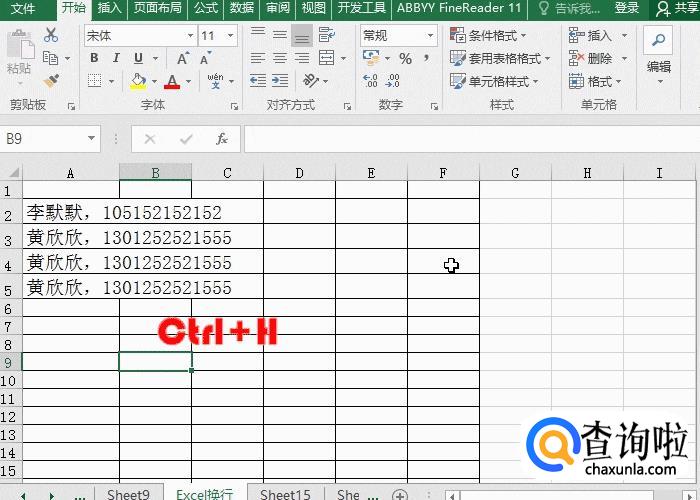
Task: Open the 文件 menu
Action: [x=22, y=8]
